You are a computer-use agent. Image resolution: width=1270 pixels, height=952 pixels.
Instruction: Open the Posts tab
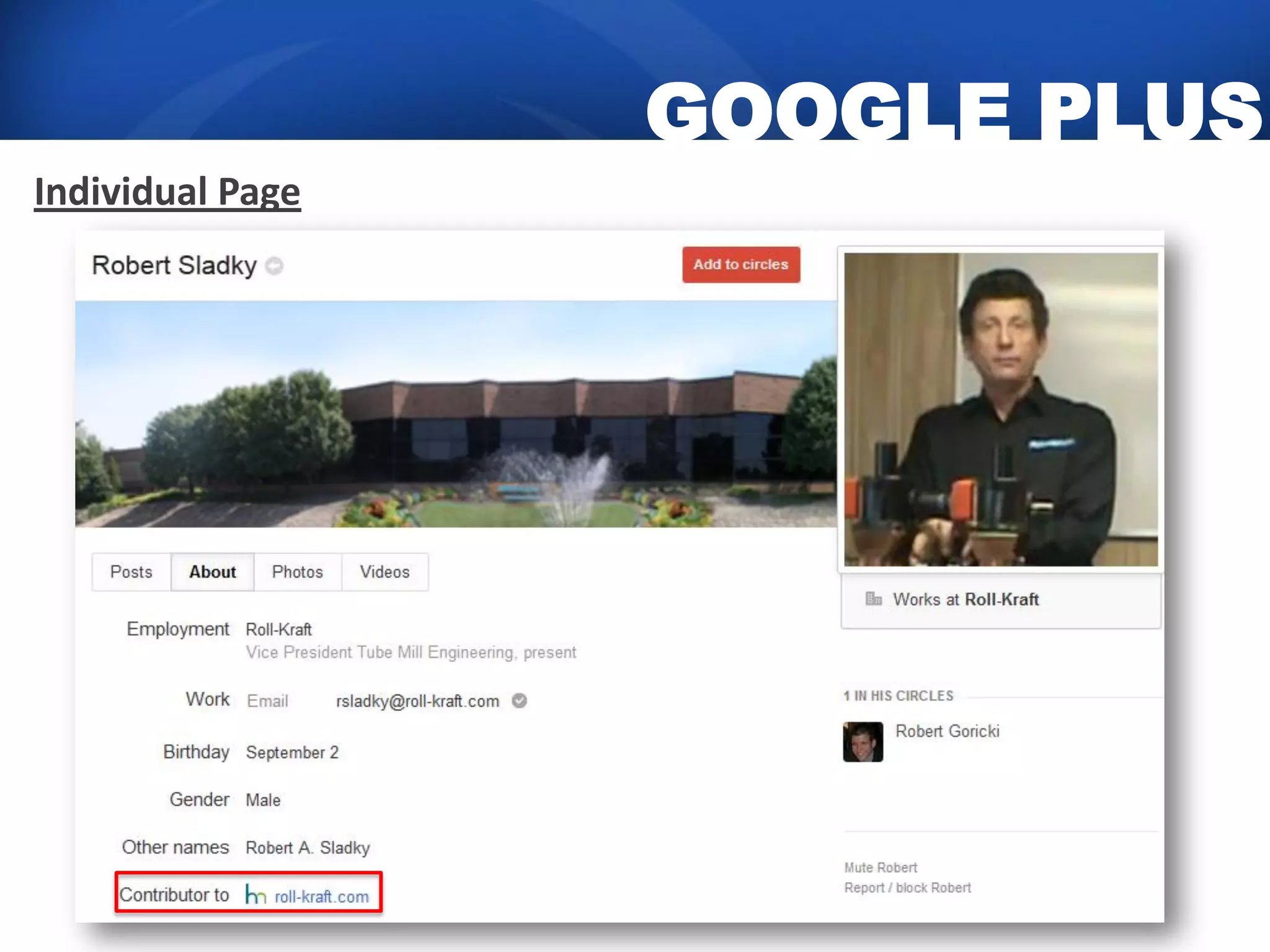[131, 572]
